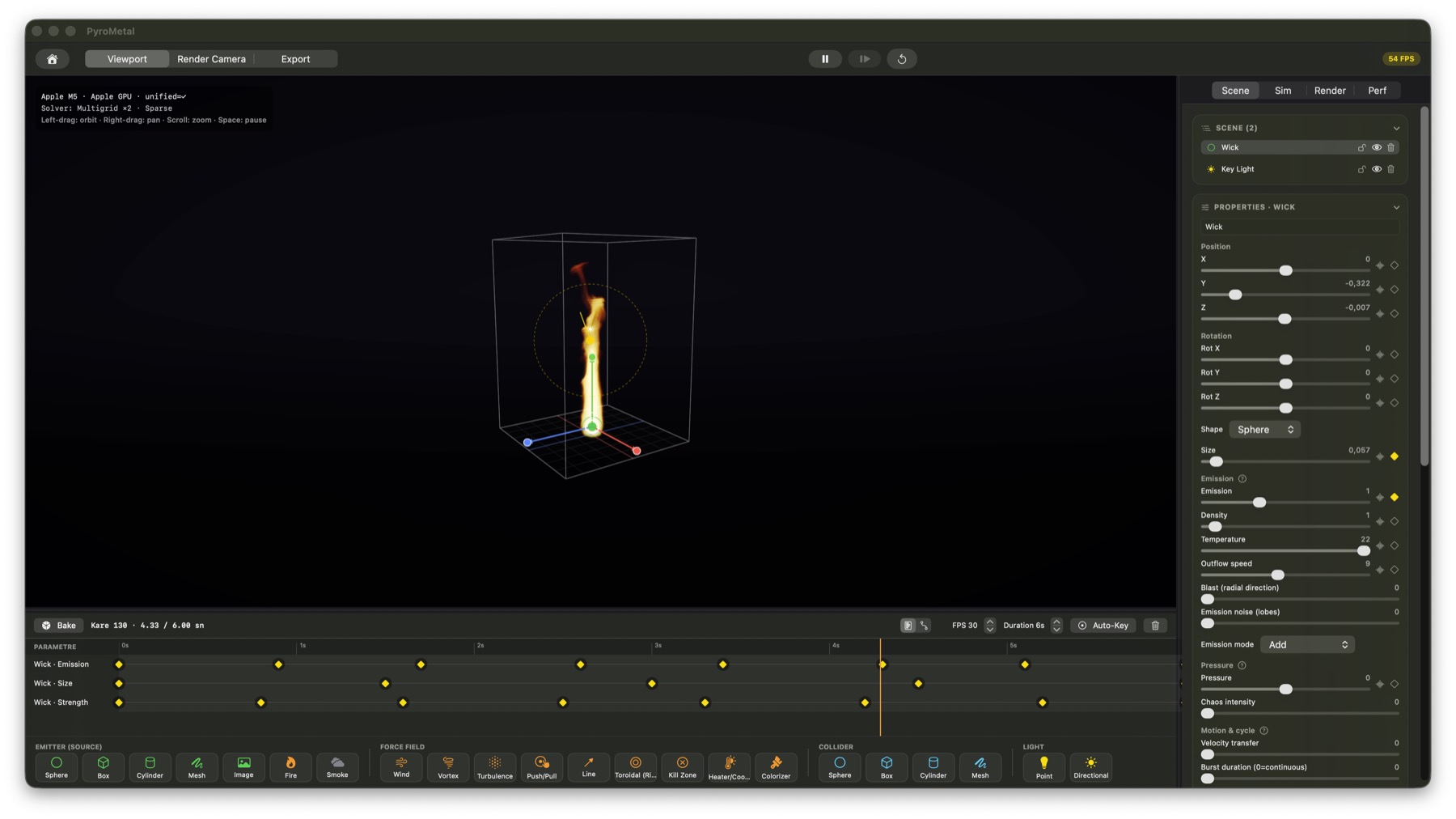Screen dimensions: 1456x819
Task: Reset the simulation
Action: [x=902, y=59]
